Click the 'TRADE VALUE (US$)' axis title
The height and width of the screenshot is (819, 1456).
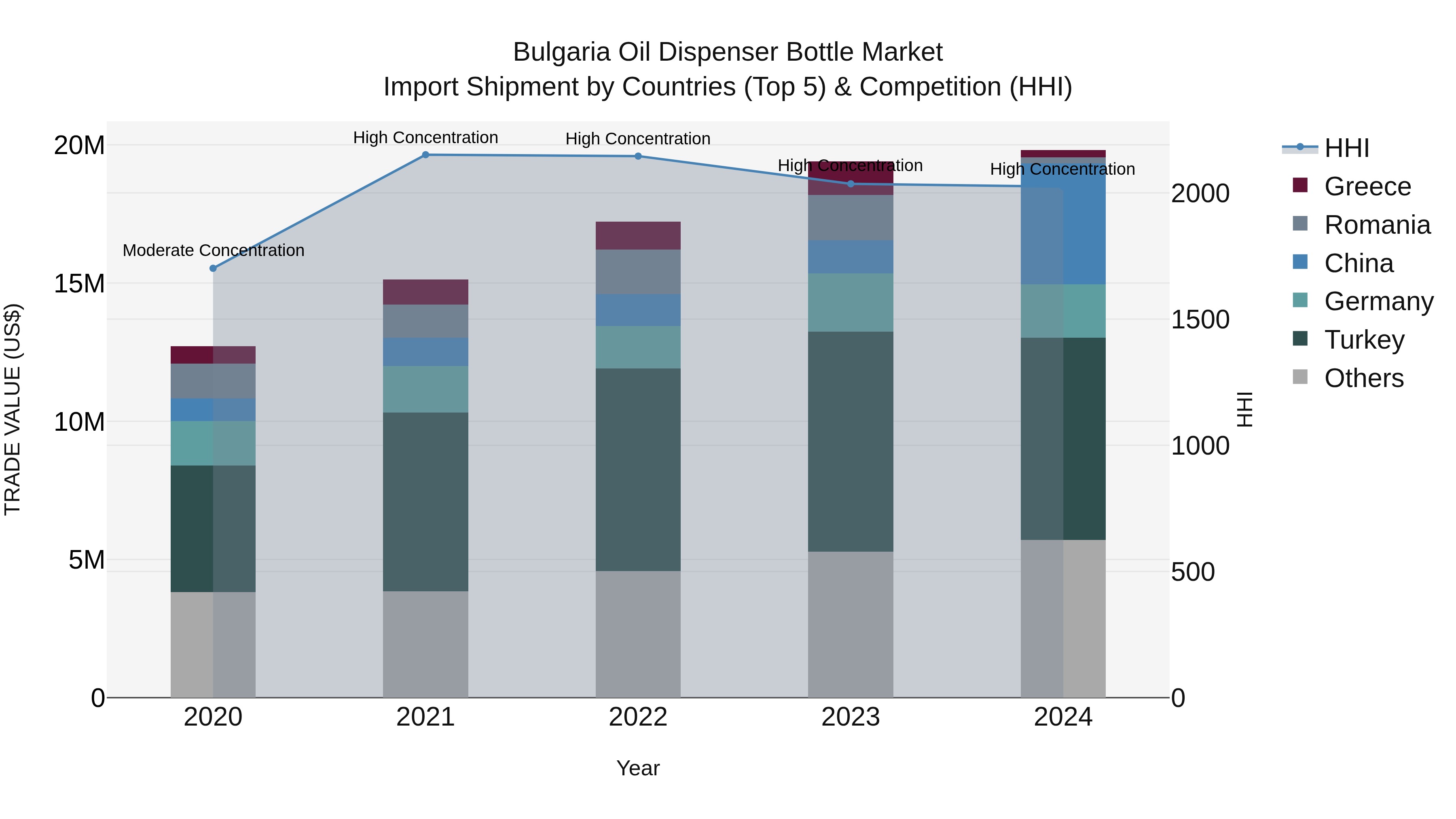[13, 409]
